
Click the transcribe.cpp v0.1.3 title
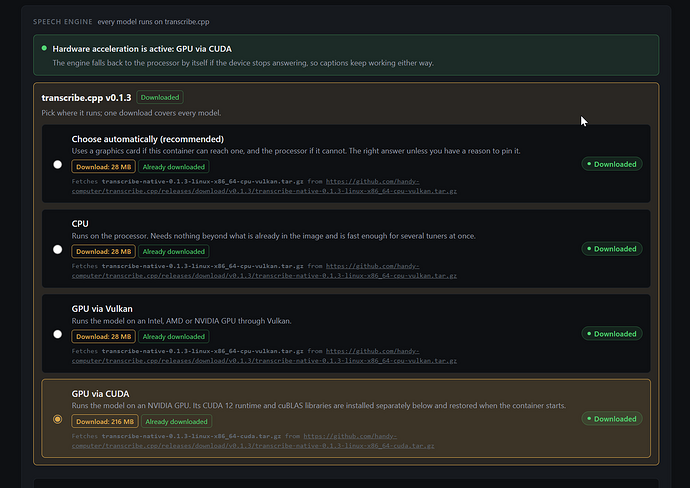point(86,98)
